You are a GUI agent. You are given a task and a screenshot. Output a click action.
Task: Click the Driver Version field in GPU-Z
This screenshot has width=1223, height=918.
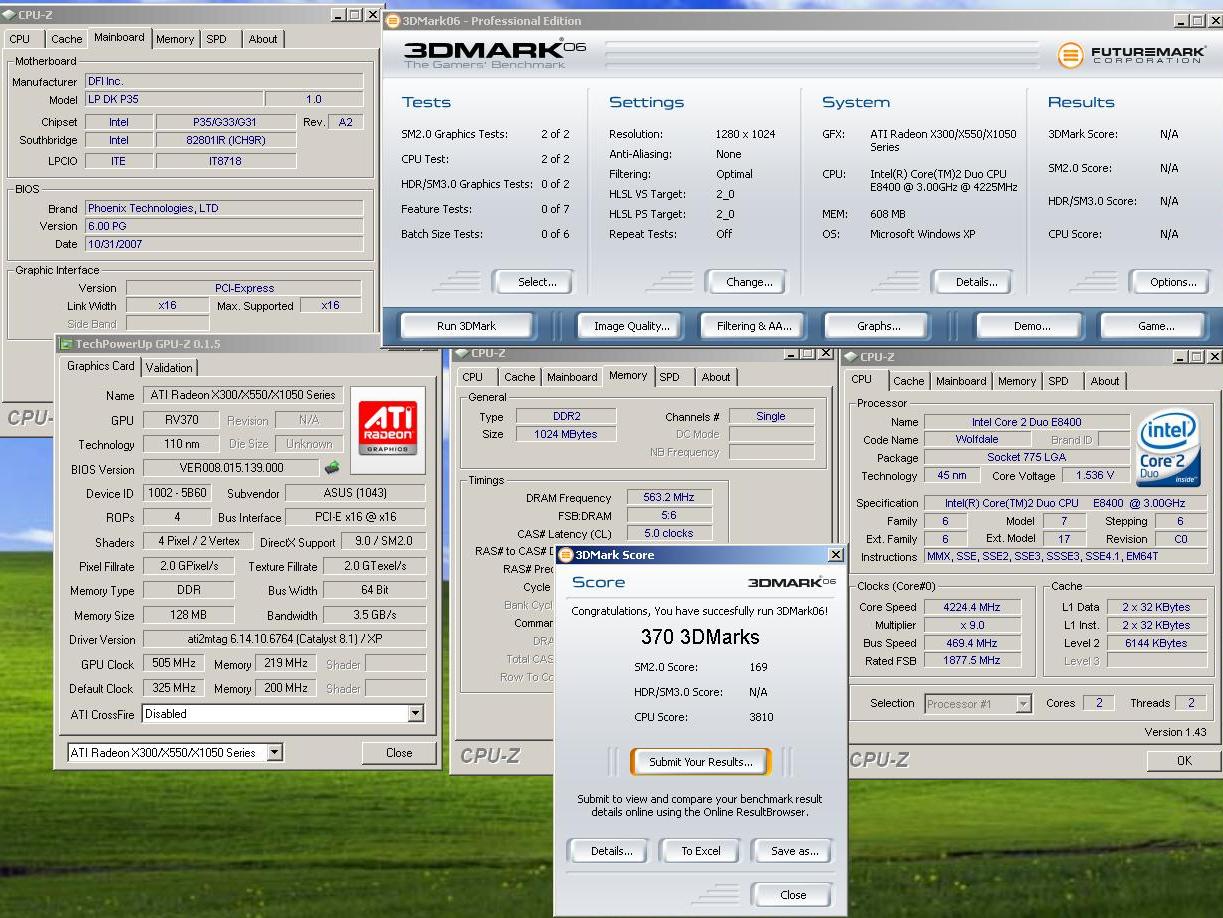[x=285, y=639]
